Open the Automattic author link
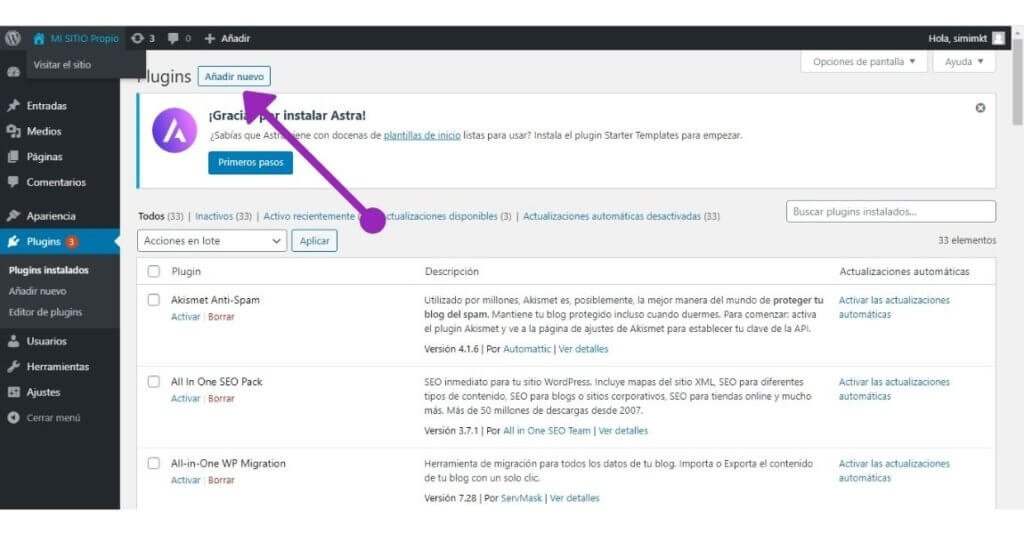 pos(527,349)
